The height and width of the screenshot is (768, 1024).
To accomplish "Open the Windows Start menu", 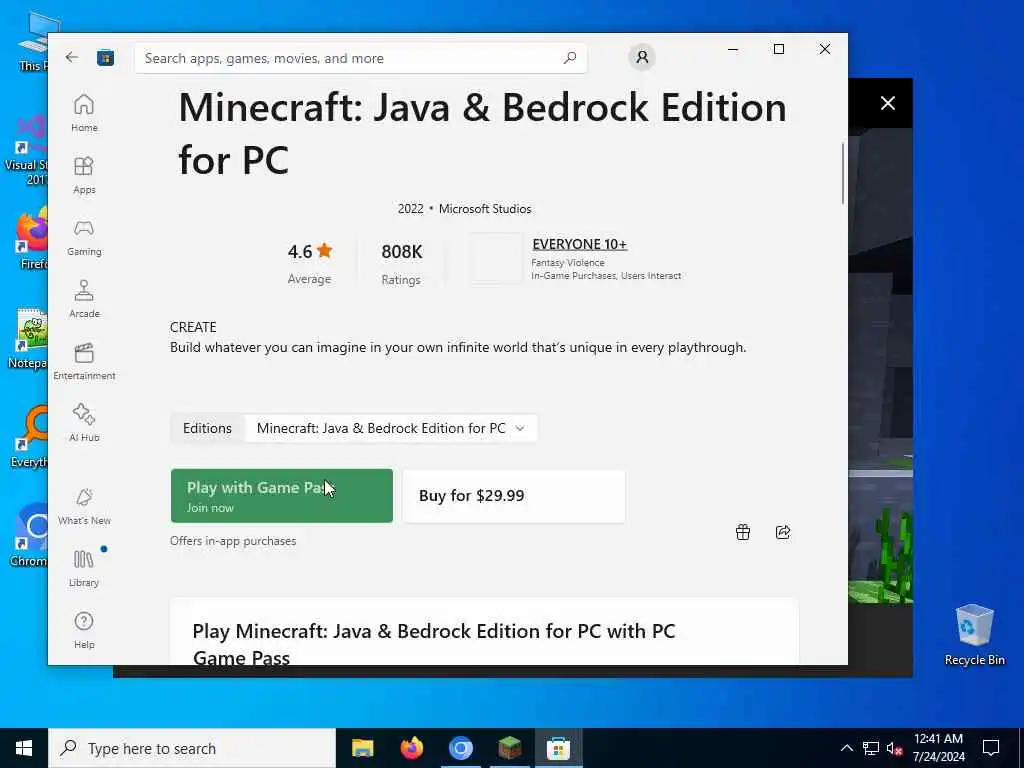I will pos(24,748).
